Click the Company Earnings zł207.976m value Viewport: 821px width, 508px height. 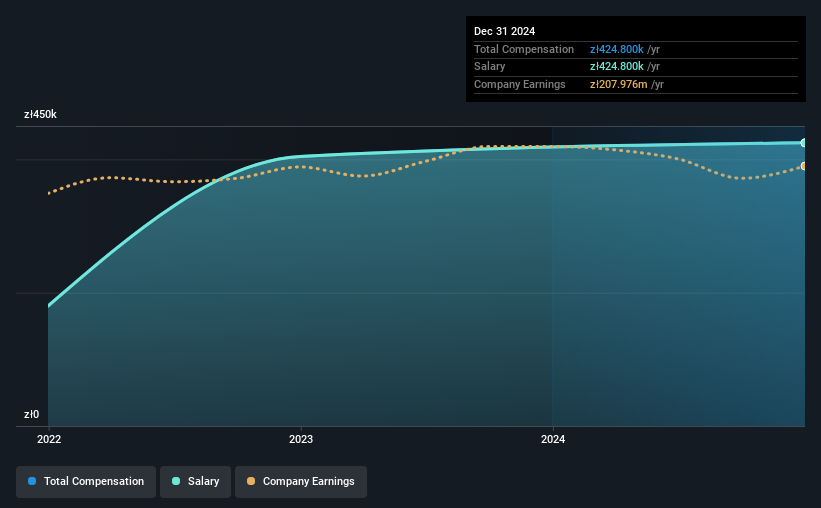pyautogui.click(x=618, y=84)
